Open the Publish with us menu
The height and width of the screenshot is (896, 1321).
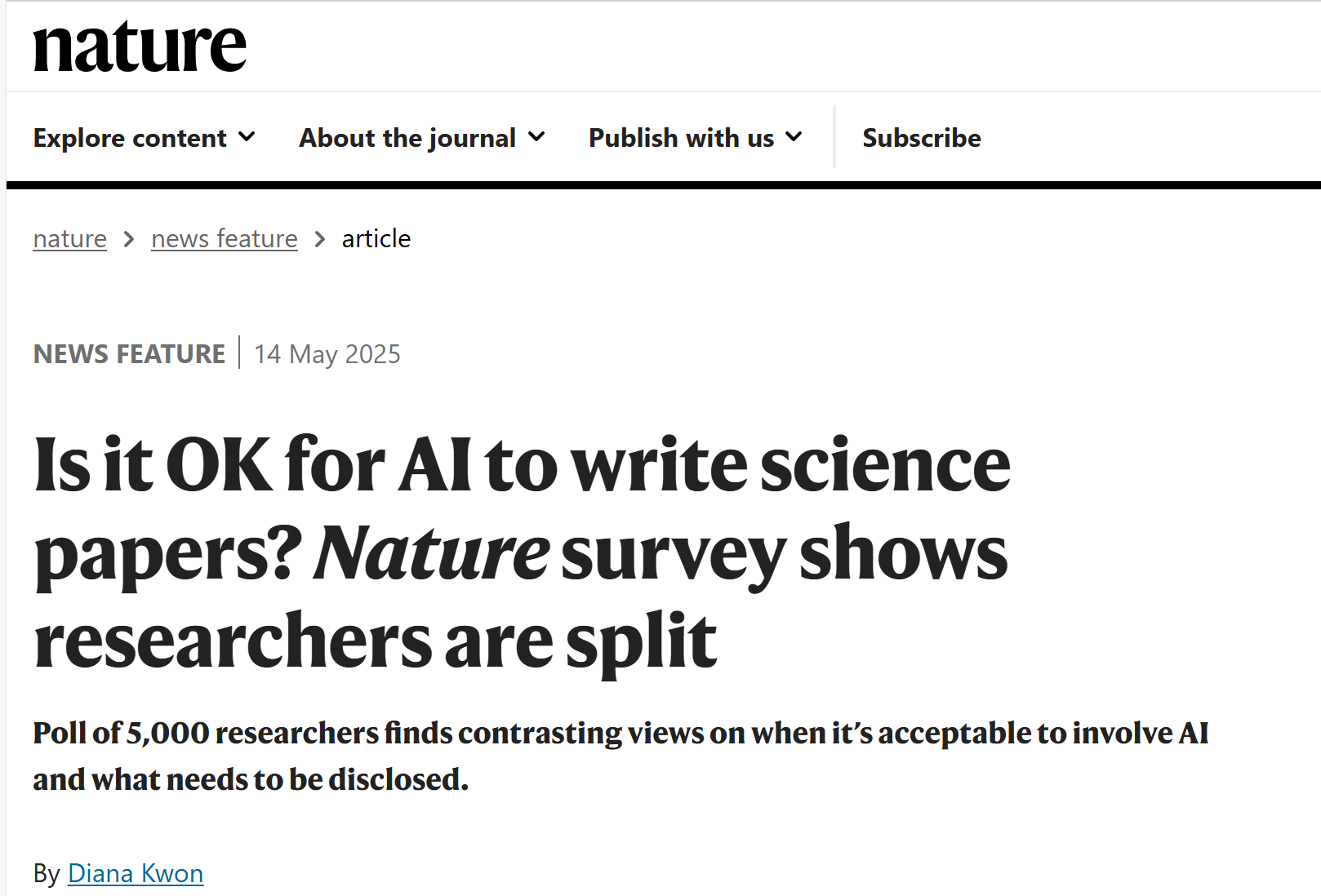(681, 138)
